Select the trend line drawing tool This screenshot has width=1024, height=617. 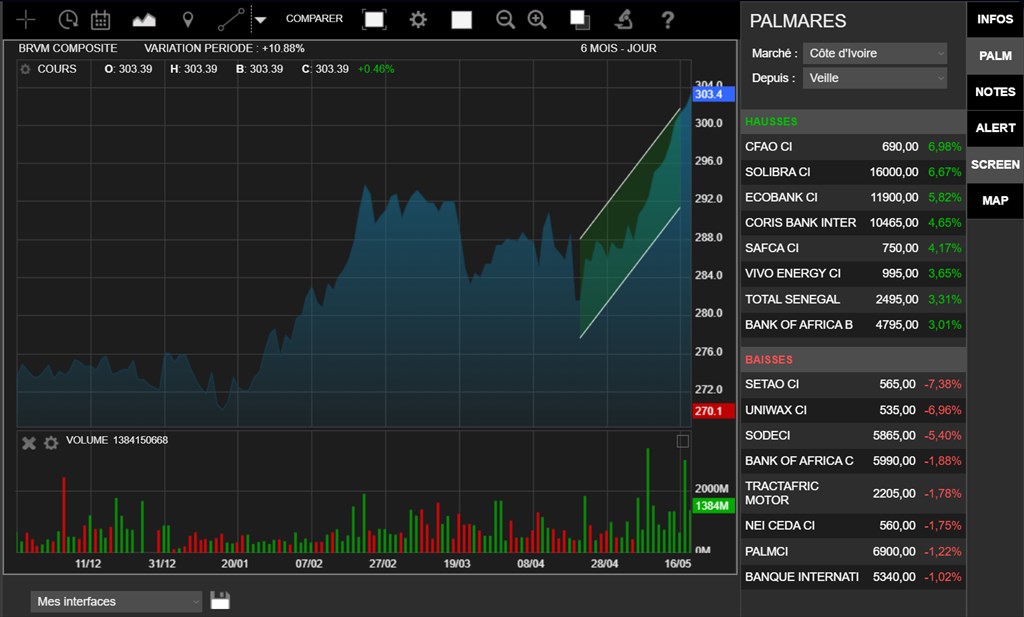coord(231,20)
